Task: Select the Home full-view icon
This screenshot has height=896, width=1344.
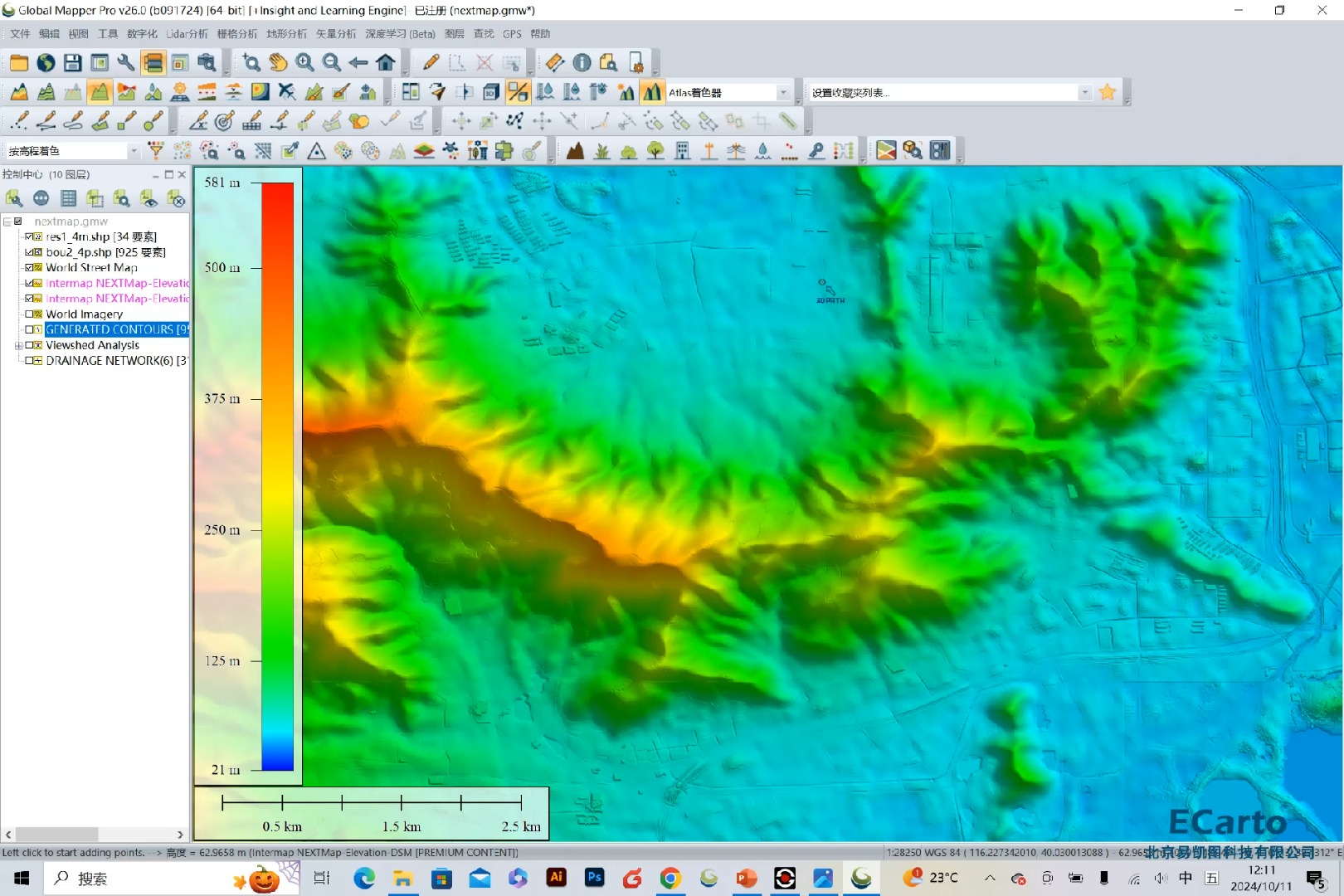Action: click(x=385, y=62)
